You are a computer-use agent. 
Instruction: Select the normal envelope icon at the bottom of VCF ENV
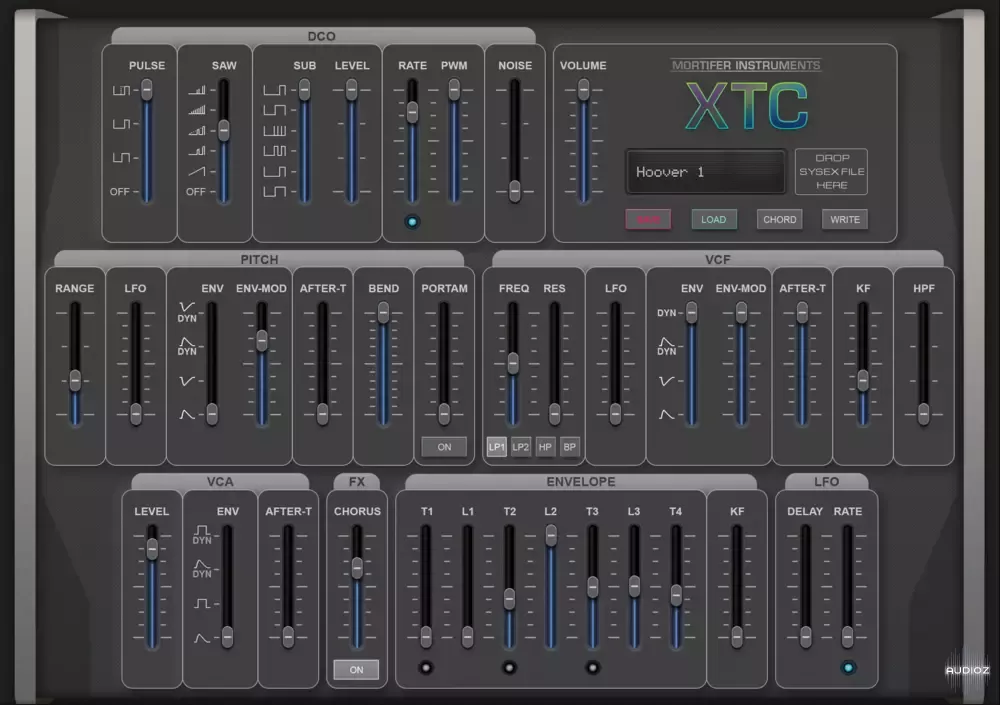coord(666,414)
